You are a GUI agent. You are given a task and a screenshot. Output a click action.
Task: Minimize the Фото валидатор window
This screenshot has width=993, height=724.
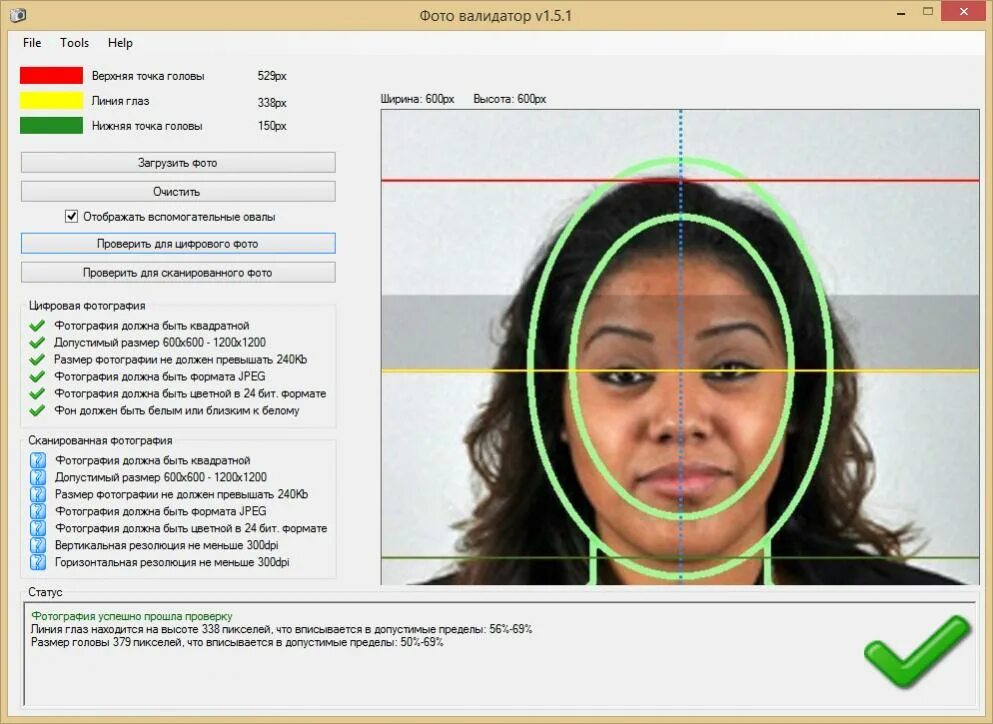(901, 13)
